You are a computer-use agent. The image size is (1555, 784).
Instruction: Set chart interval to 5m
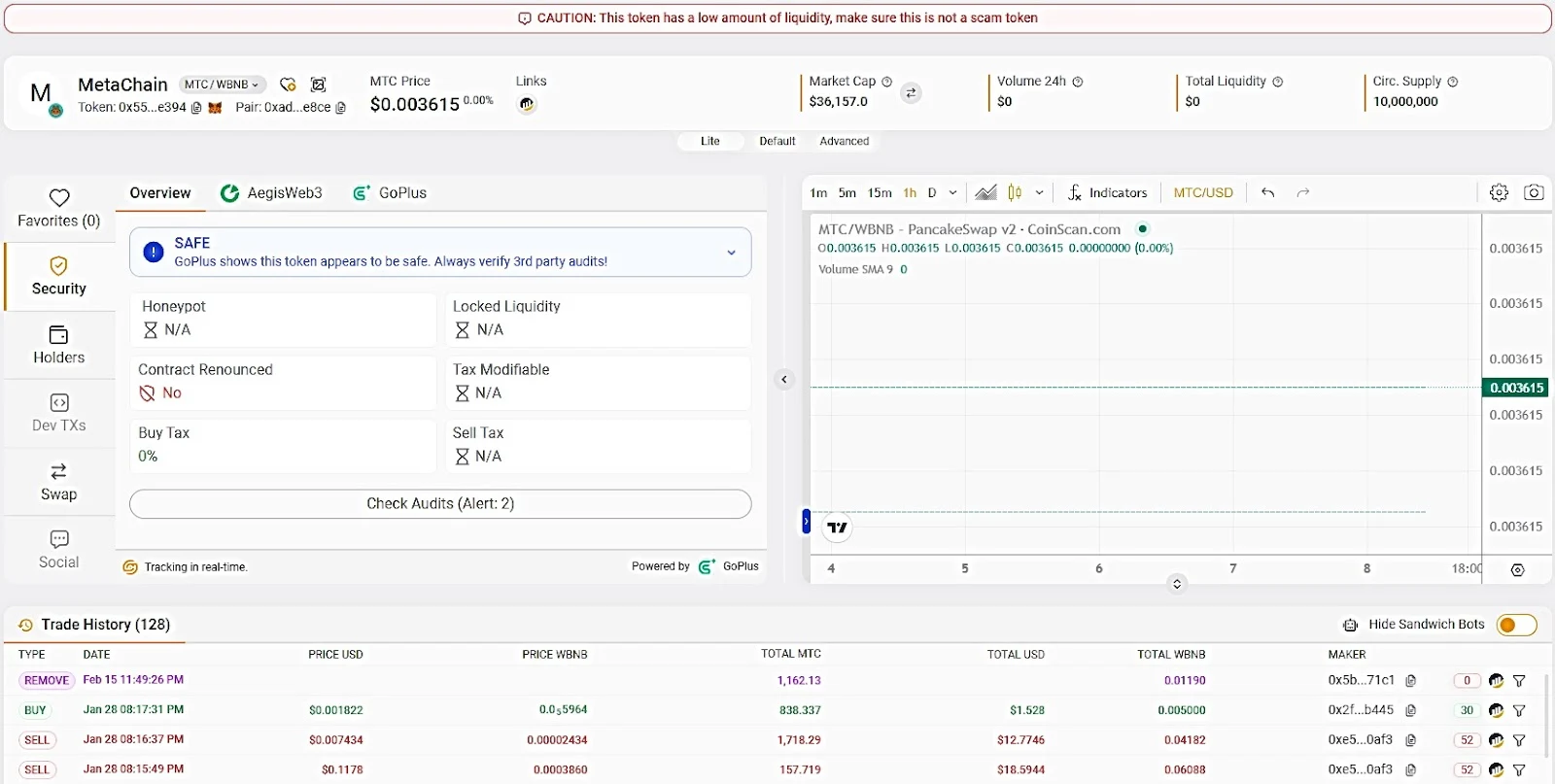(847, 192)
